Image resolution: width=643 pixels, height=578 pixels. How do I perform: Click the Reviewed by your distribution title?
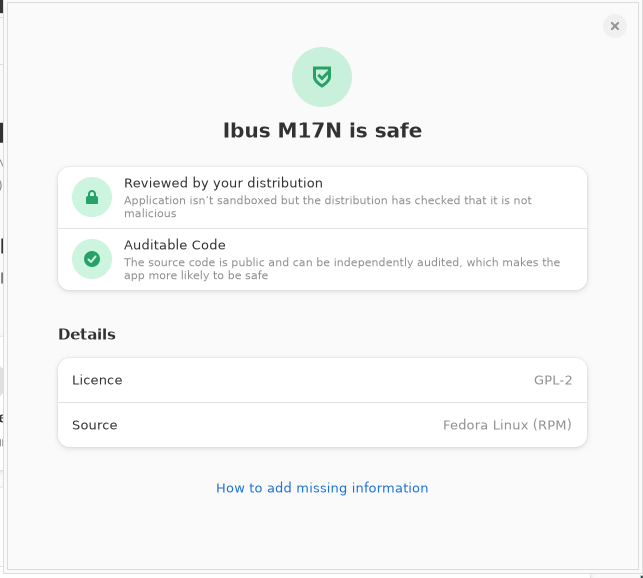(223, 183)
